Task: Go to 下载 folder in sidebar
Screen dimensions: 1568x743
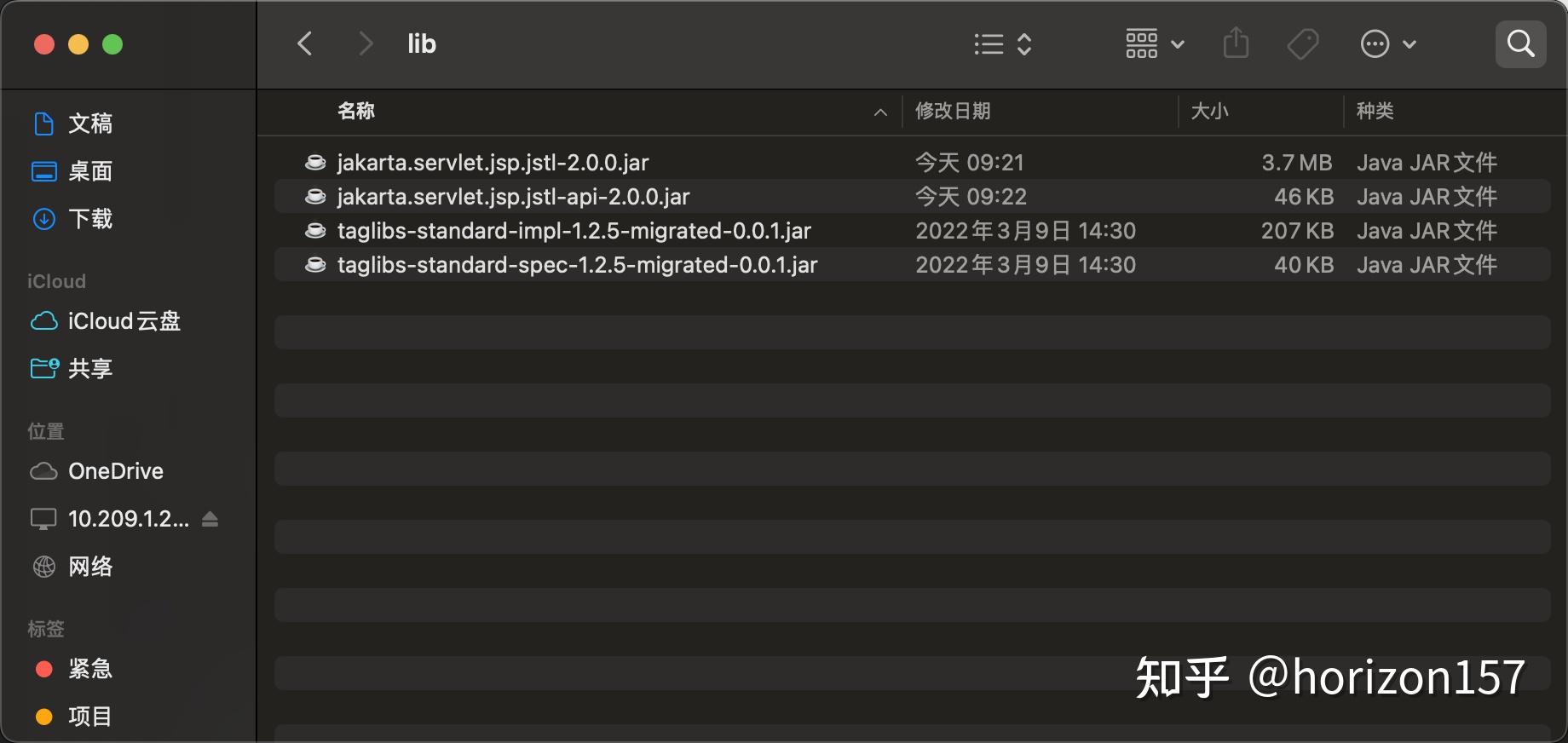Action: 89,219
